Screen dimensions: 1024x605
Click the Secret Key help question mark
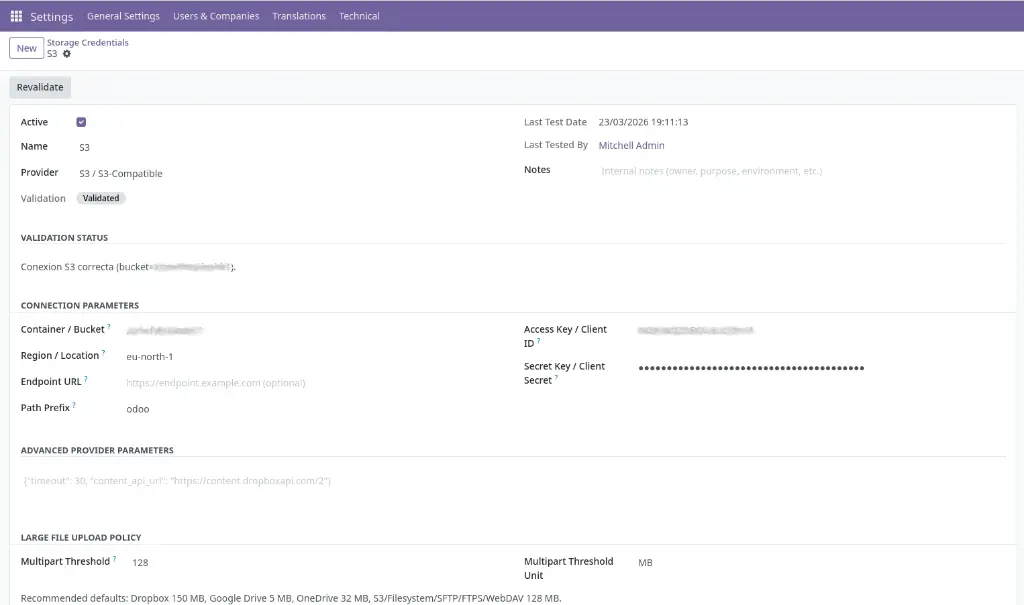point(557,378)
